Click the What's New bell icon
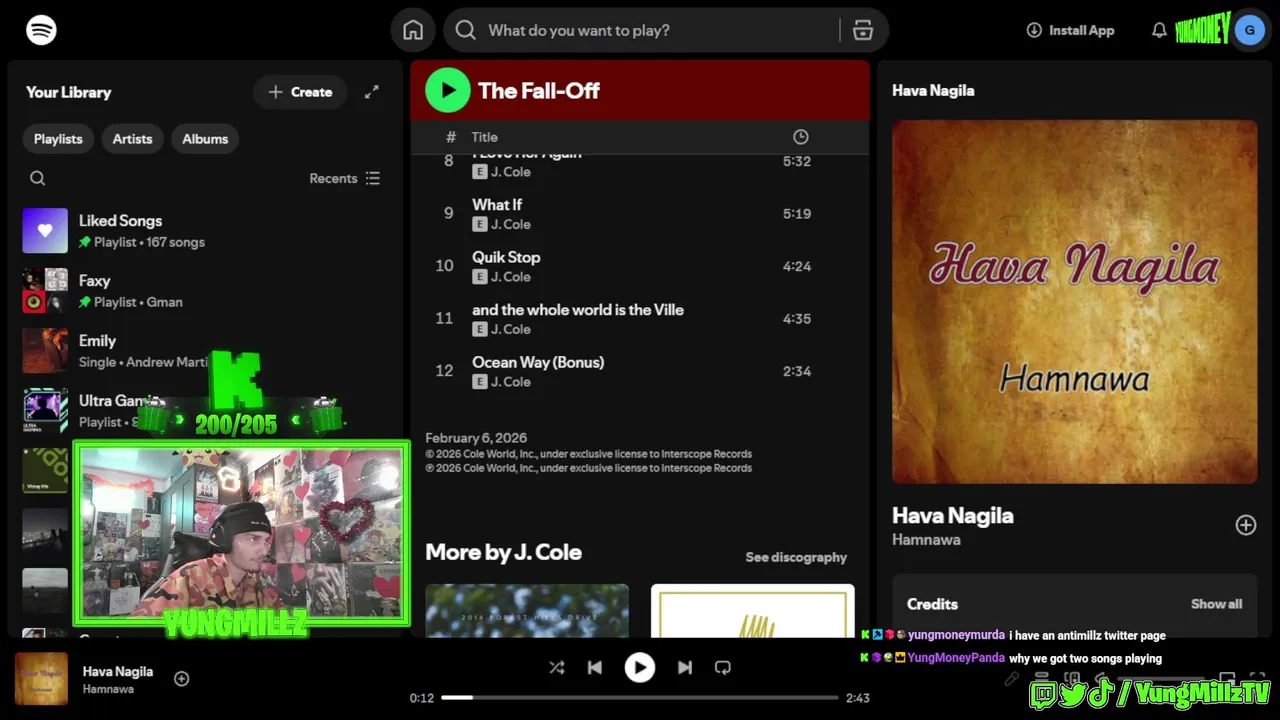Image resolution: width=1280 pixels, height=720 pixels. 1159,30
